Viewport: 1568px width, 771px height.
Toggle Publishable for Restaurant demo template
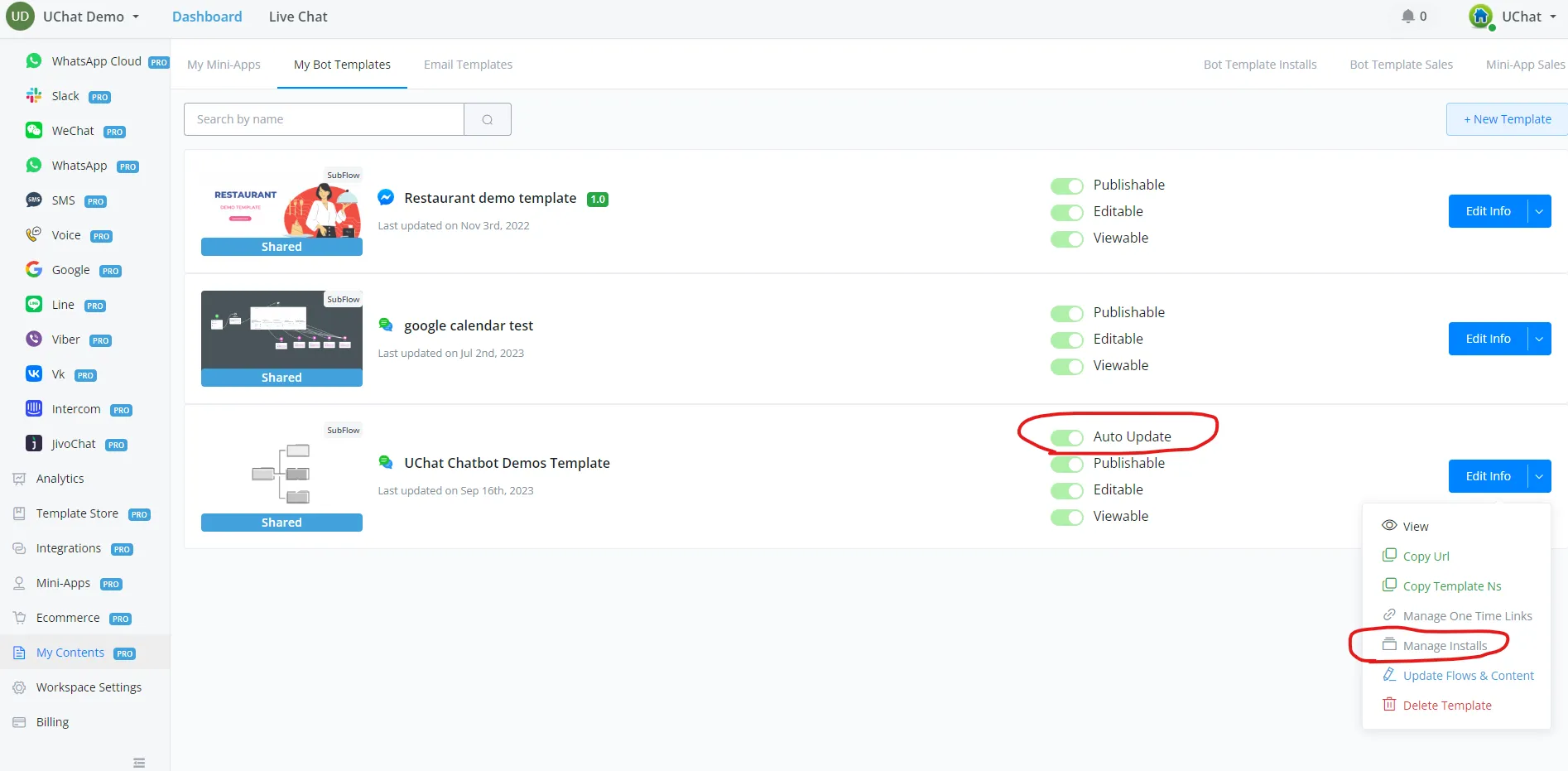[x=1067, y=186]
